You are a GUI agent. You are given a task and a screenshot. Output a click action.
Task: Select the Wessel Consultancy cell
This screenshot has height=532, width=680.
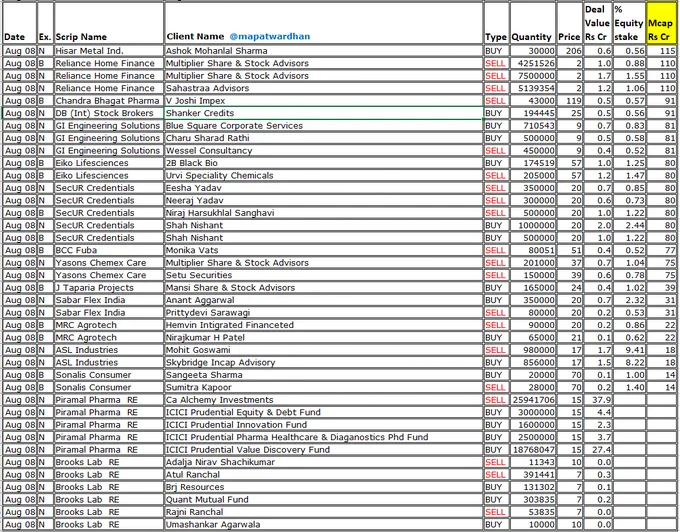click(324, 150)
